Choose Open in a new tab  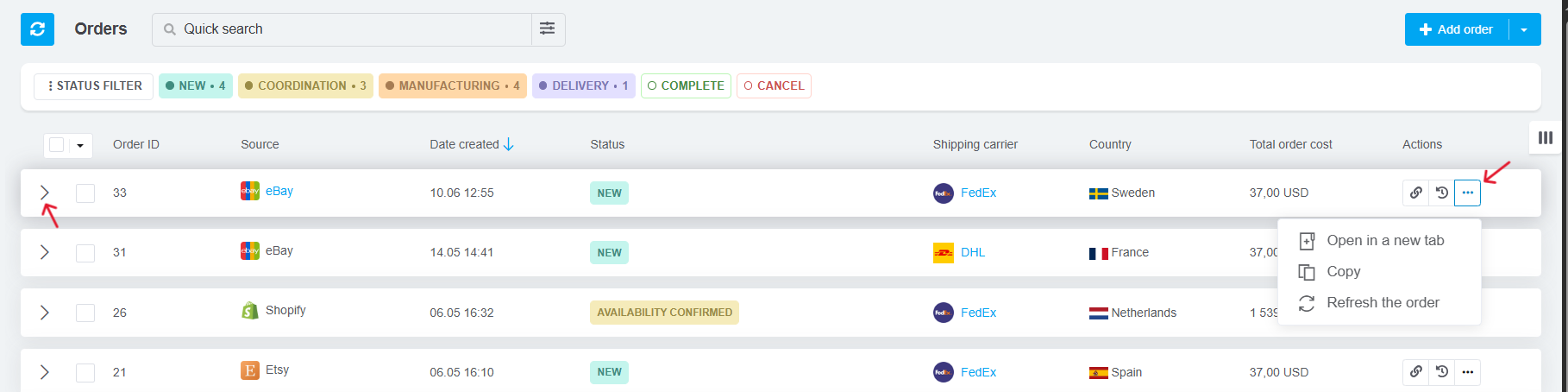[1384, 241]
